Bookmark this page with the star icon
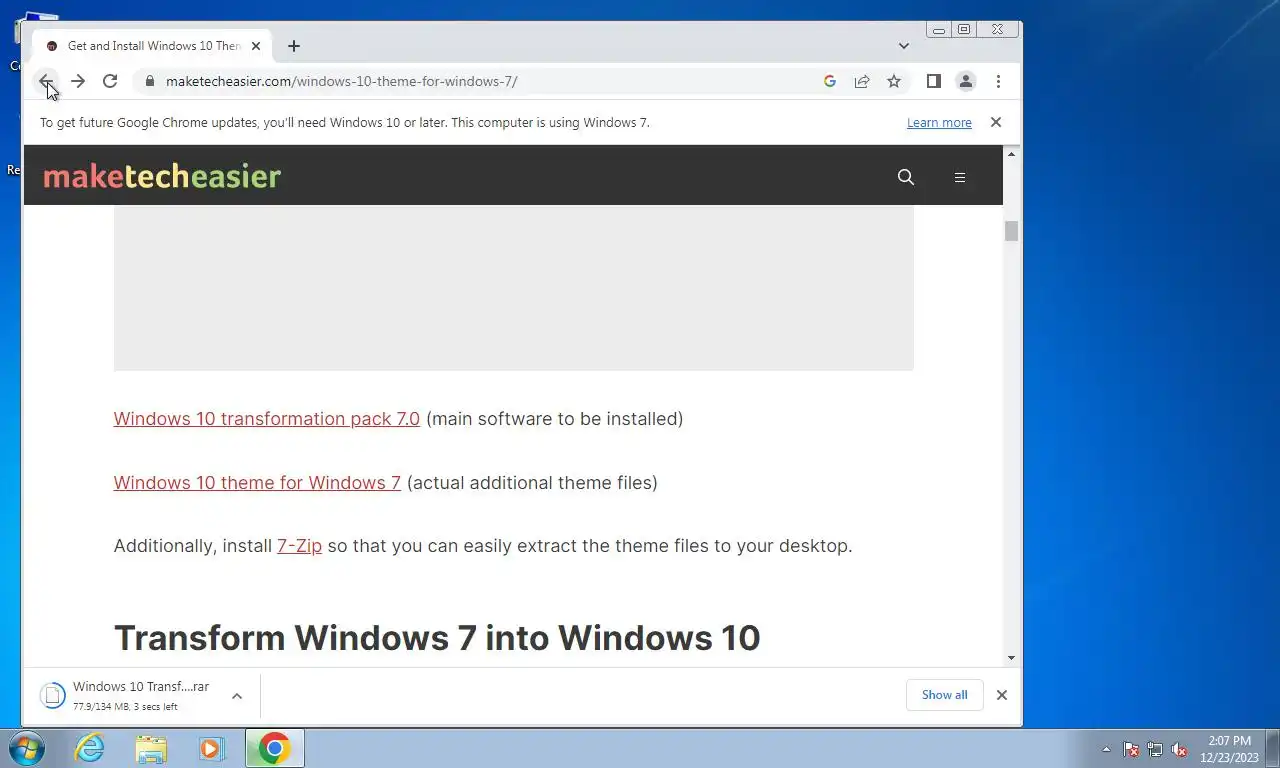The image size is (1280, 768). click(894, 81)
